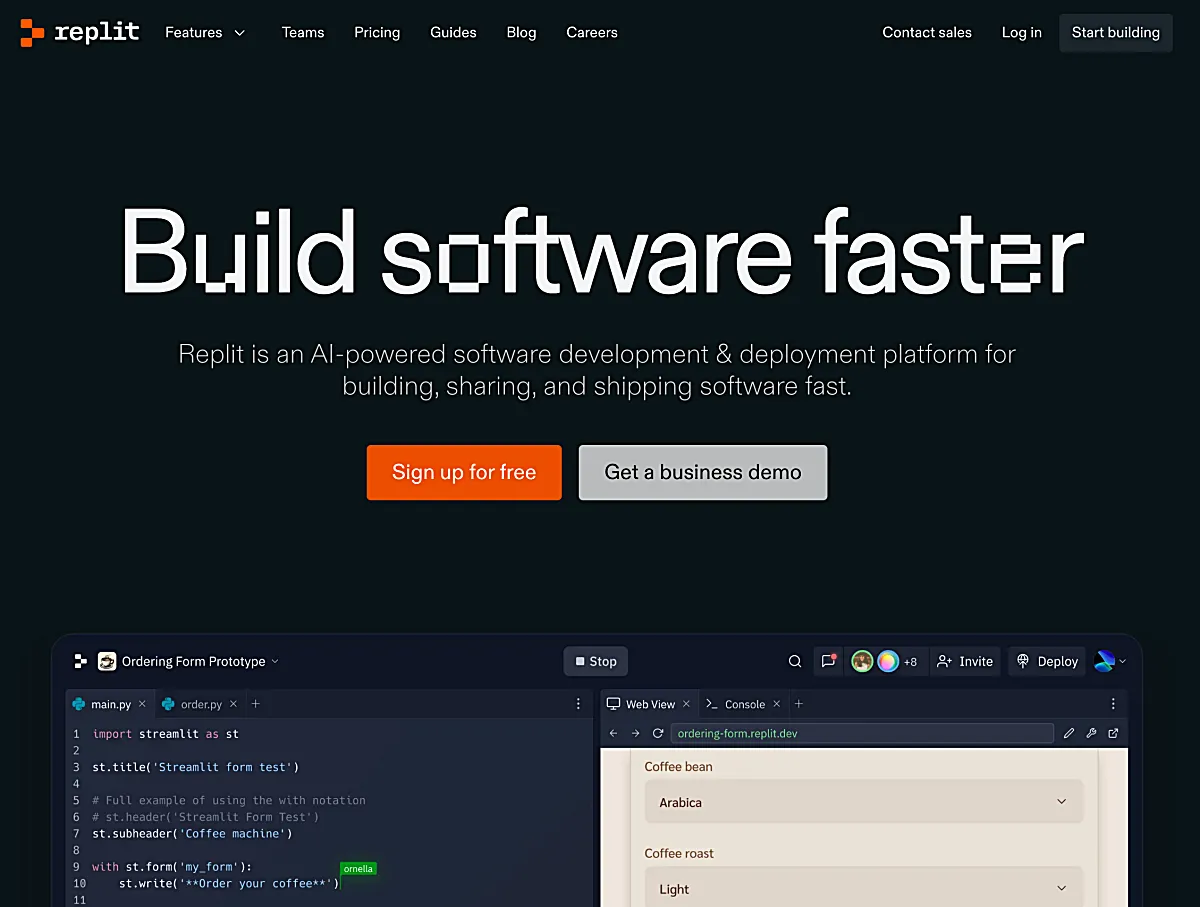
Task: Go to the Pricing page
Action: (x=377, y=32)
